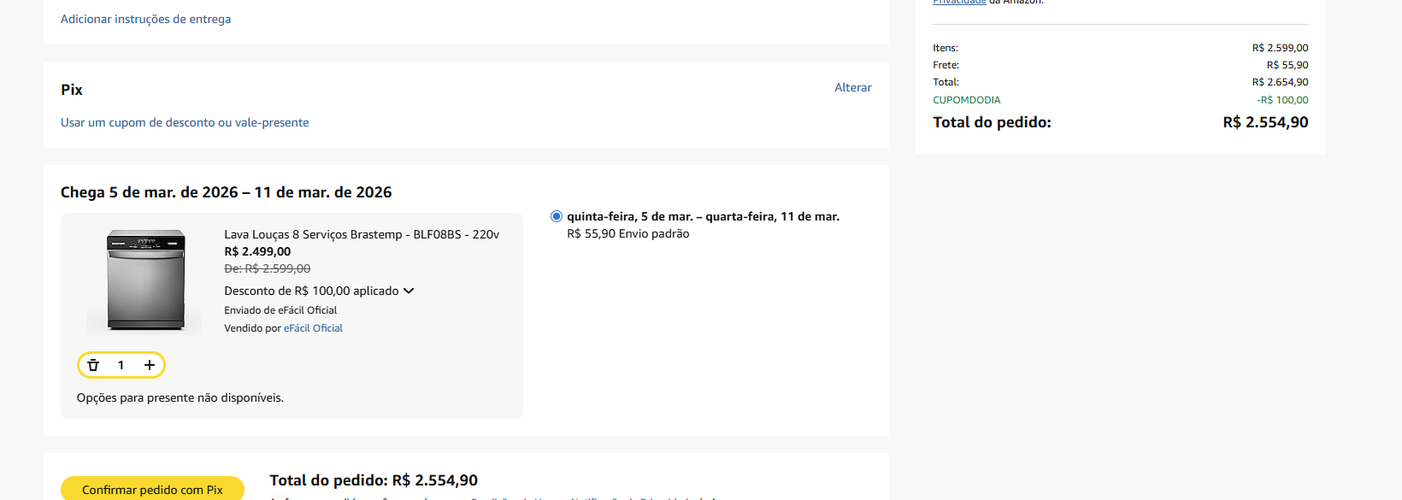Increase quantity with the plus icon
1402x500 pixels.
149,365
